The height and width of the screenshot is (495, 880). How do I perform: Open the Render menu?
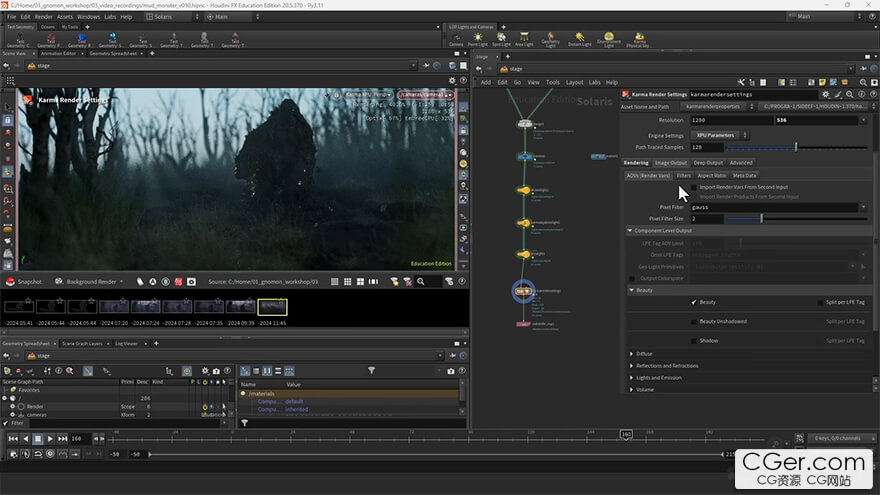(43, 17)
